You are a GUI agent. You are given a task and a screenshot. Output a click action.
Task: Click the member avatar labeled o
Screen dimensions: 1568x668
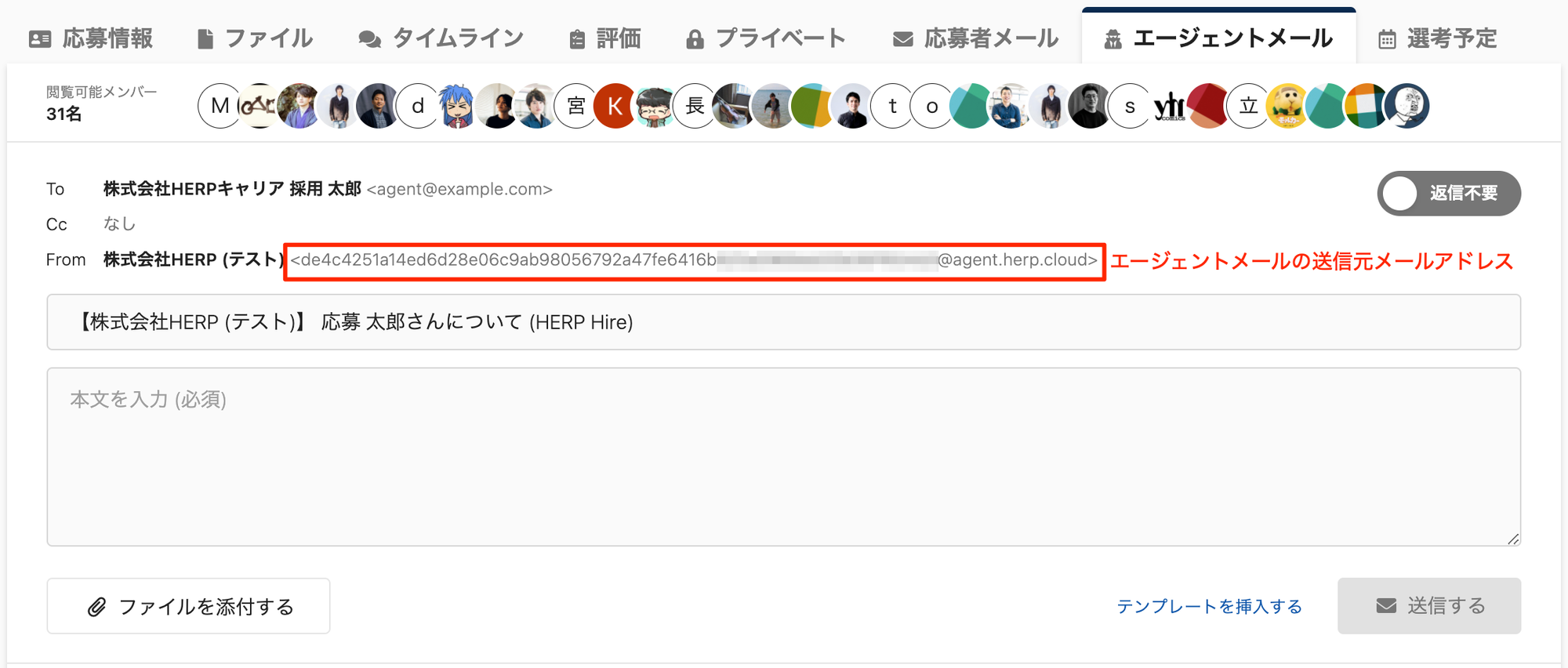coord(932,106)
